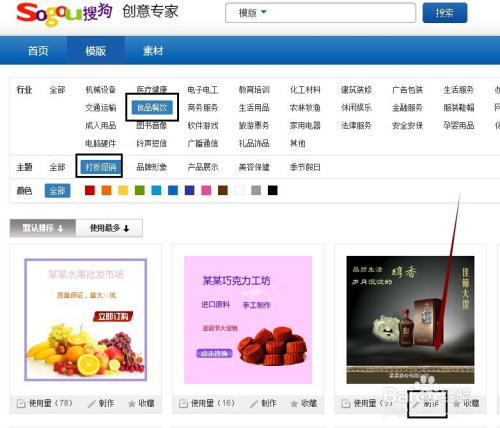
Task: Click the pencil 制作 icon on chocolate workshop card
Action: pyautogui.click(x=254, y=404)
